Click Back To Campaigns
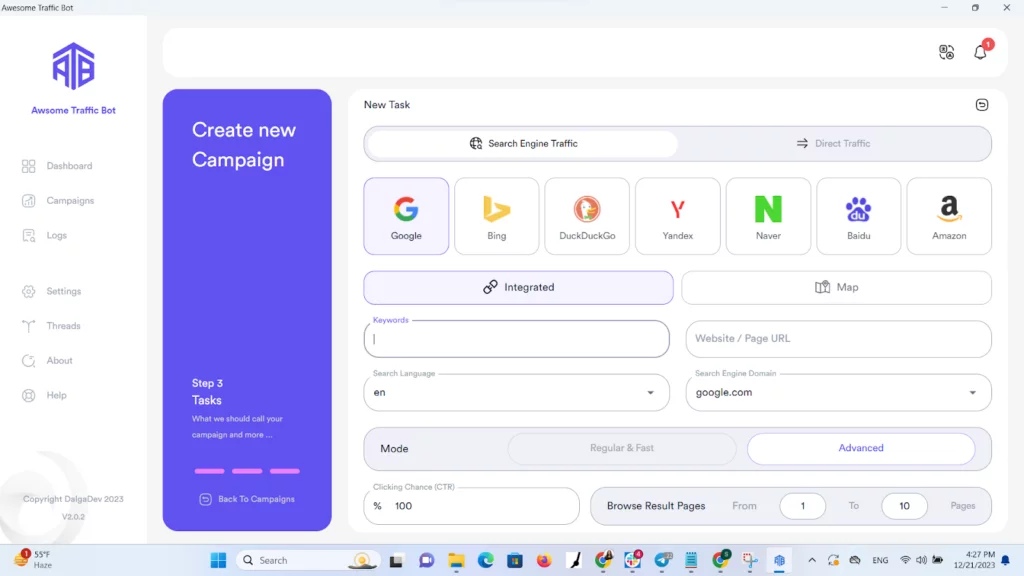The height and width of the screenshot is (576, 1024). [247, 499]
